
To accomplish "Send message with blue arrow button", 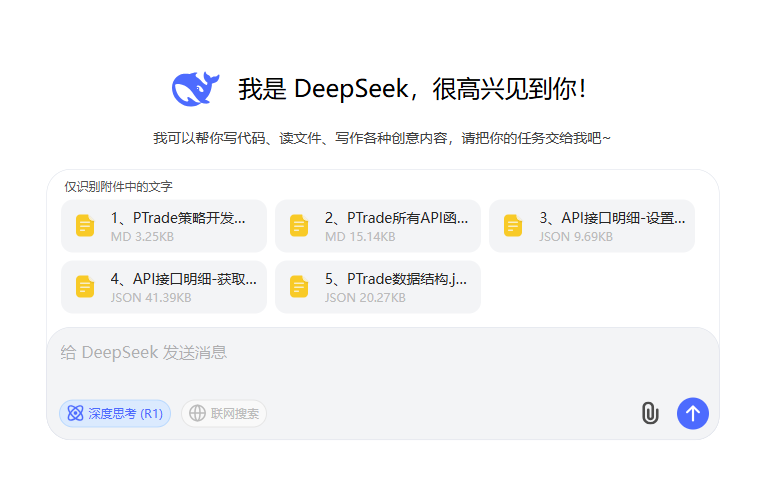I will pyautogui.click(x=693, y=413).
